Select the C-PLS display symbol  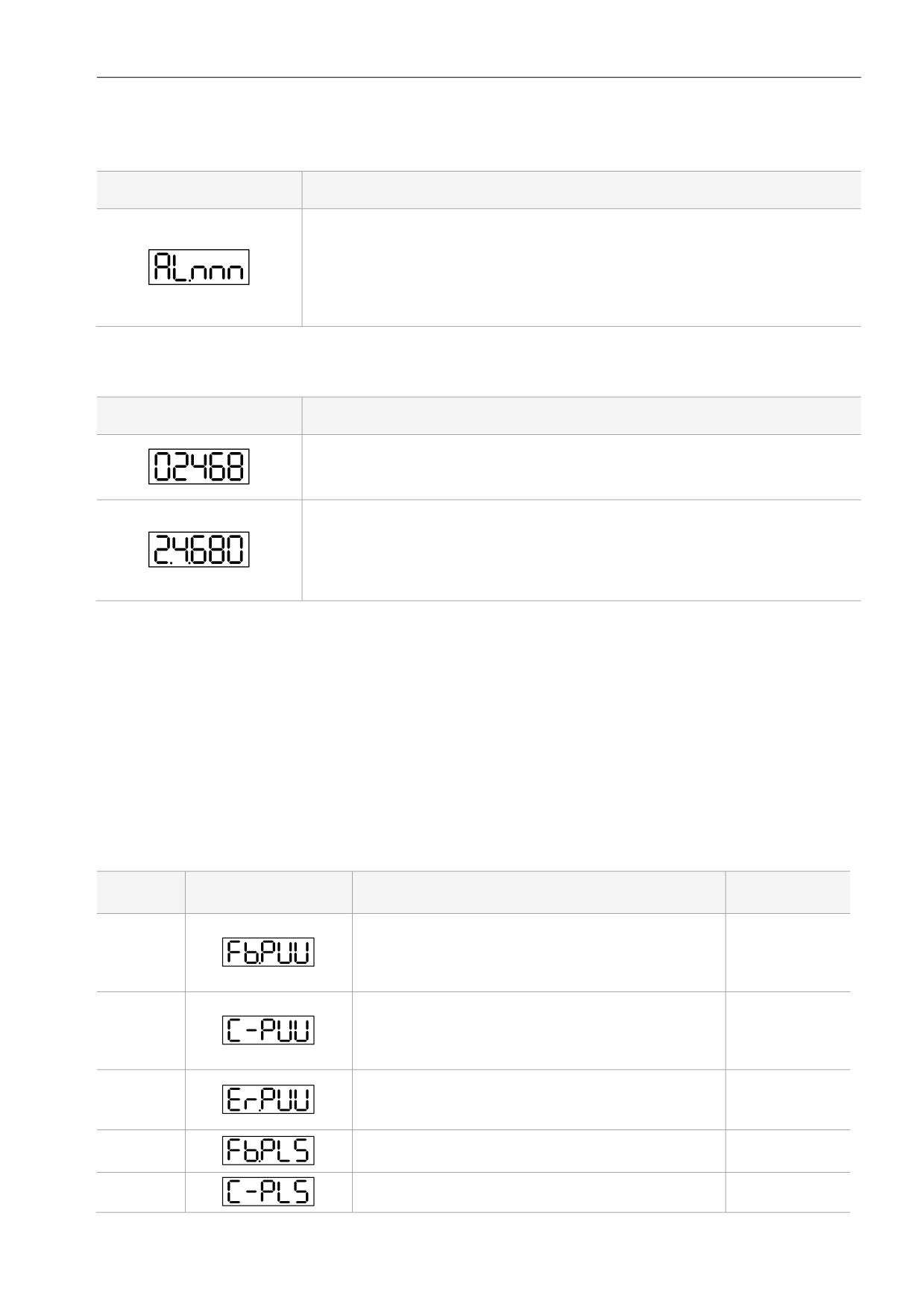click(x=268, y=1191)
